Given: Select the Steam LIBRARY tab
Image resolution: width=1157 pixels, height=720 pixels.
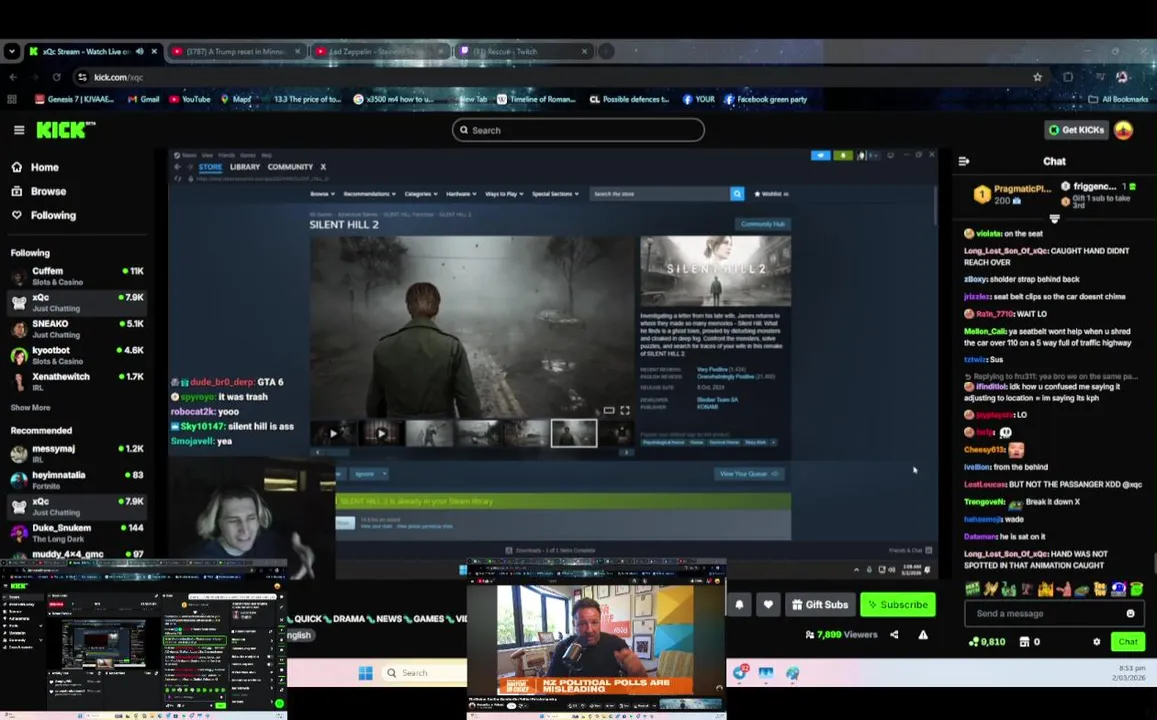Looking at the screenshot, I should 245,167.
